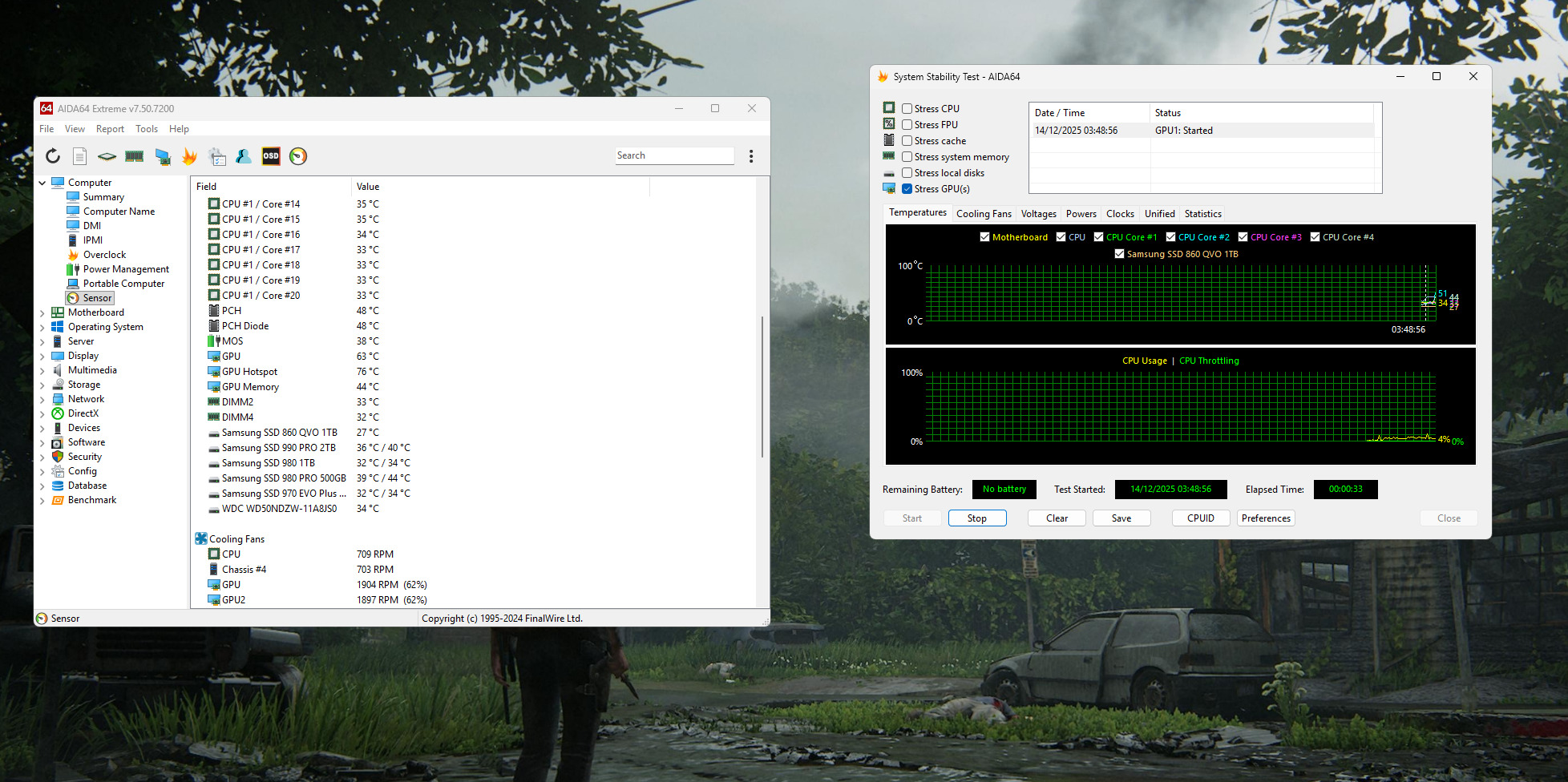Open CPUID from the Stability Test window
Image resolution: width=1568 pixels, height=782 pixels.
click(1201, 518)
